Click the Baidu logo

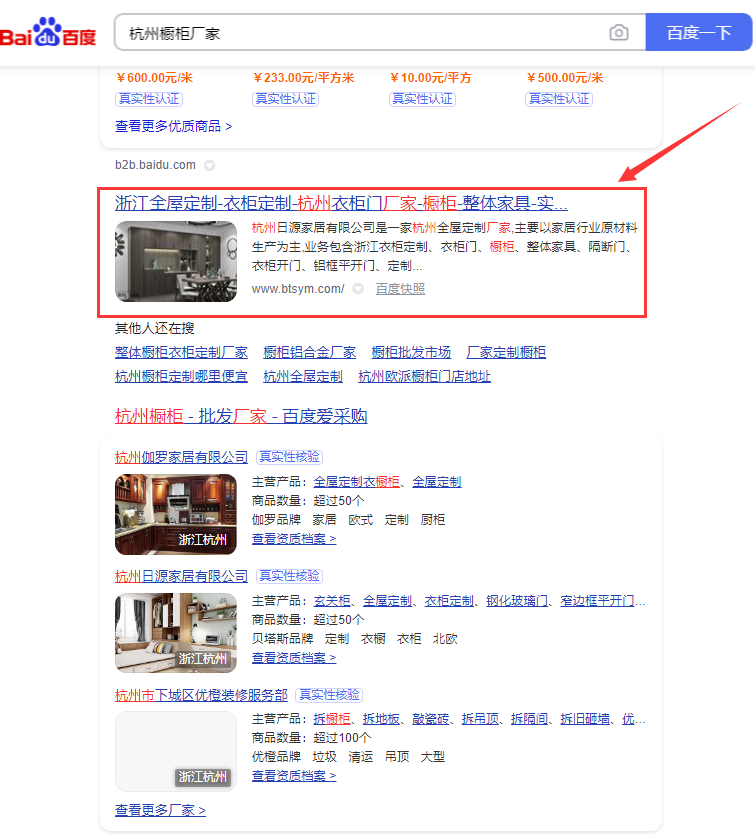pyautogui.click(x=48, y=33)
